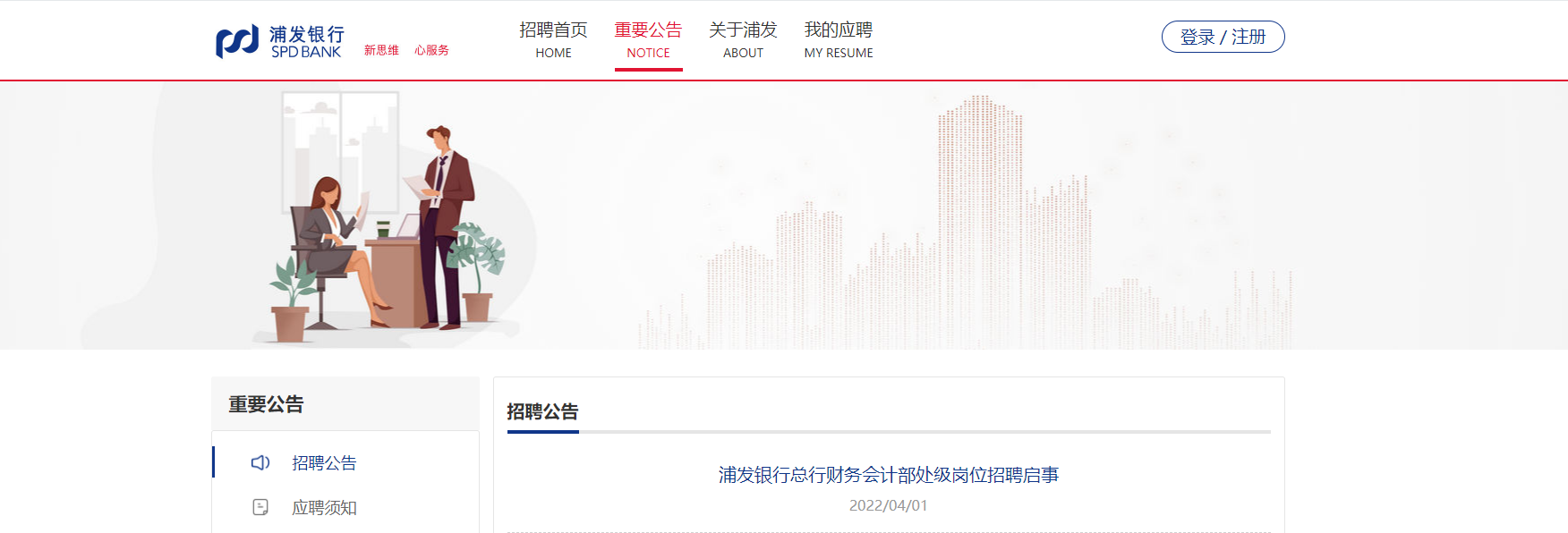Viewport: 1568px width, 533px height.
Task: Click the 招聘公告 content tab heading
Action: coord(542,411)
